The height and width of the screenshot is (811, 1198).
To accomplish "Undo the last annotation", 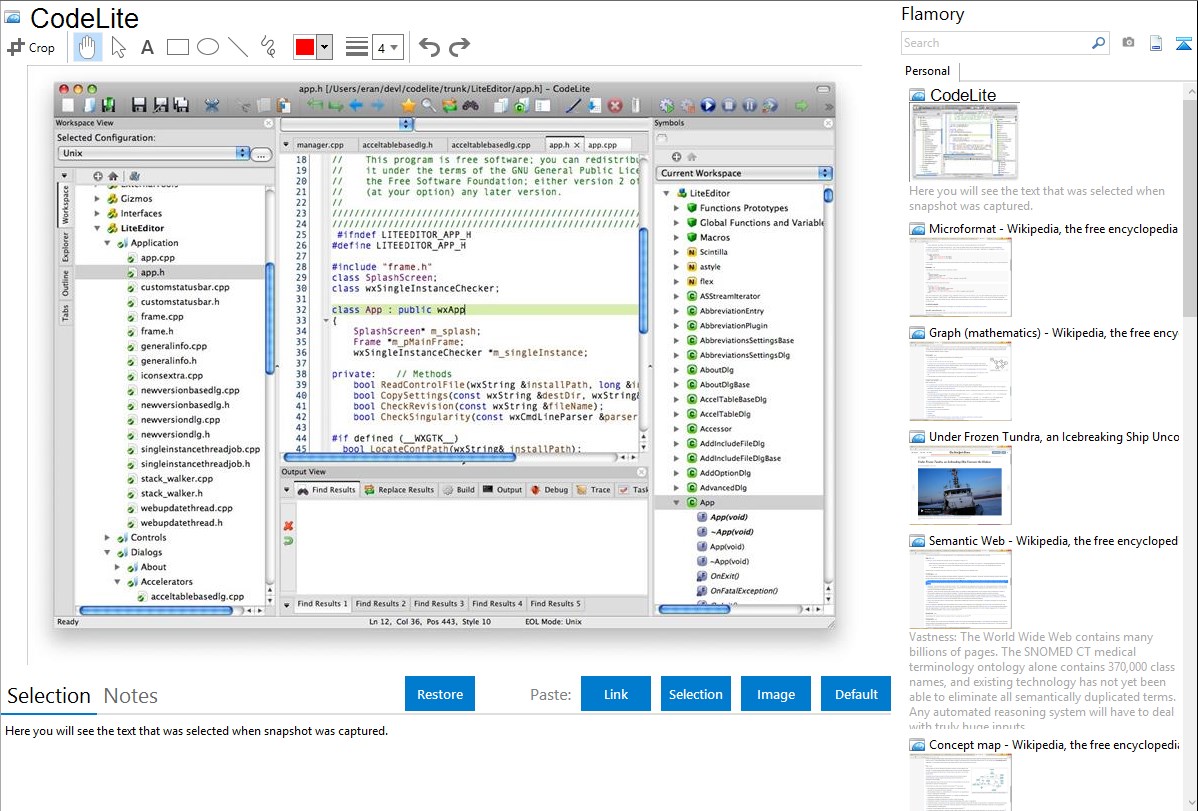I will tap(429, 47).
